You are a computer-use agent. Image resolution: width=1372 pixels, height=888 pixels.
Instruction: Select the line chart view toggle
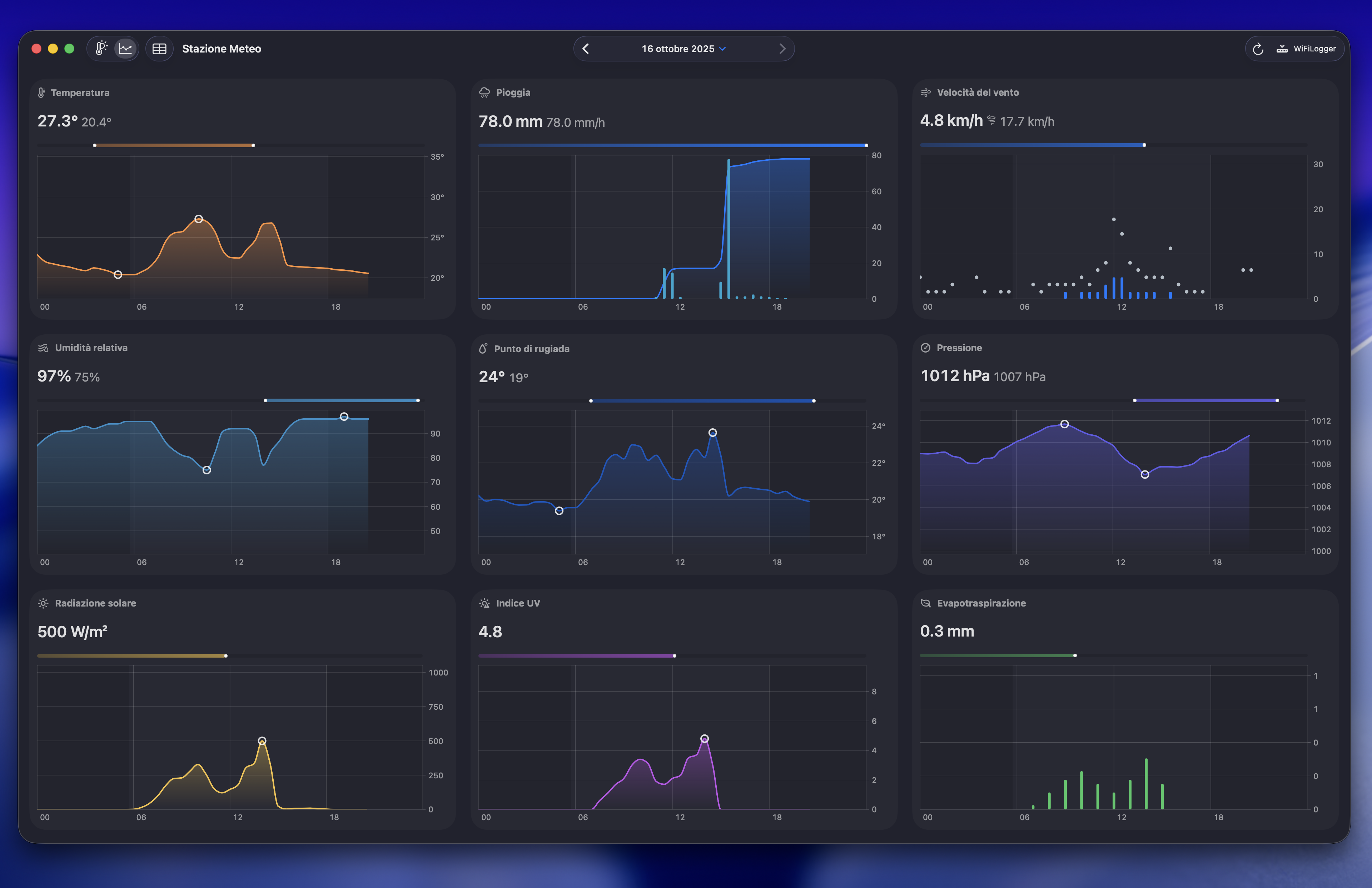click(x=126, y=49)
